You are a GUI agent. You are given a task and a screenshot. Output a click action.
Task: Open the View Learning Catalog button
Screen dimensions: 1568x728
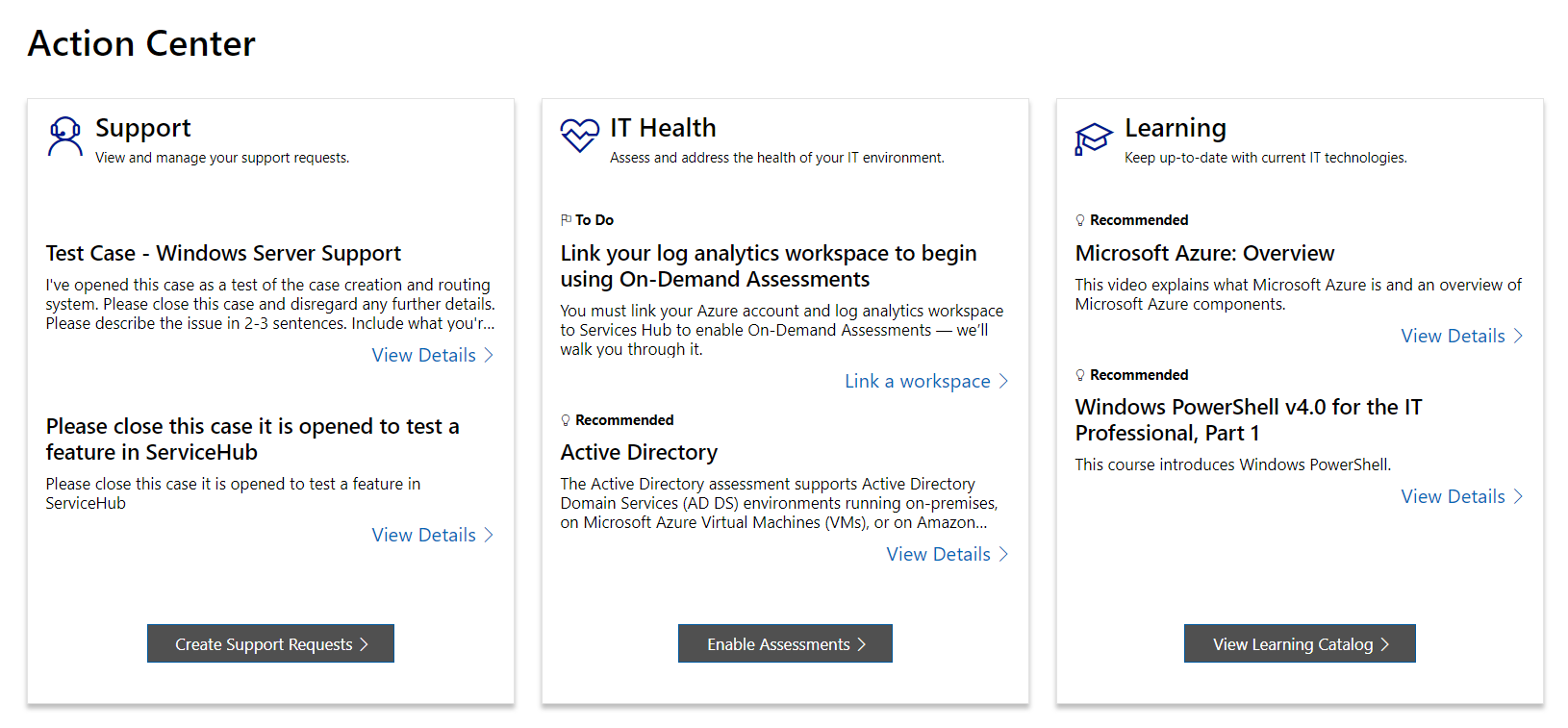[1300, 643]
